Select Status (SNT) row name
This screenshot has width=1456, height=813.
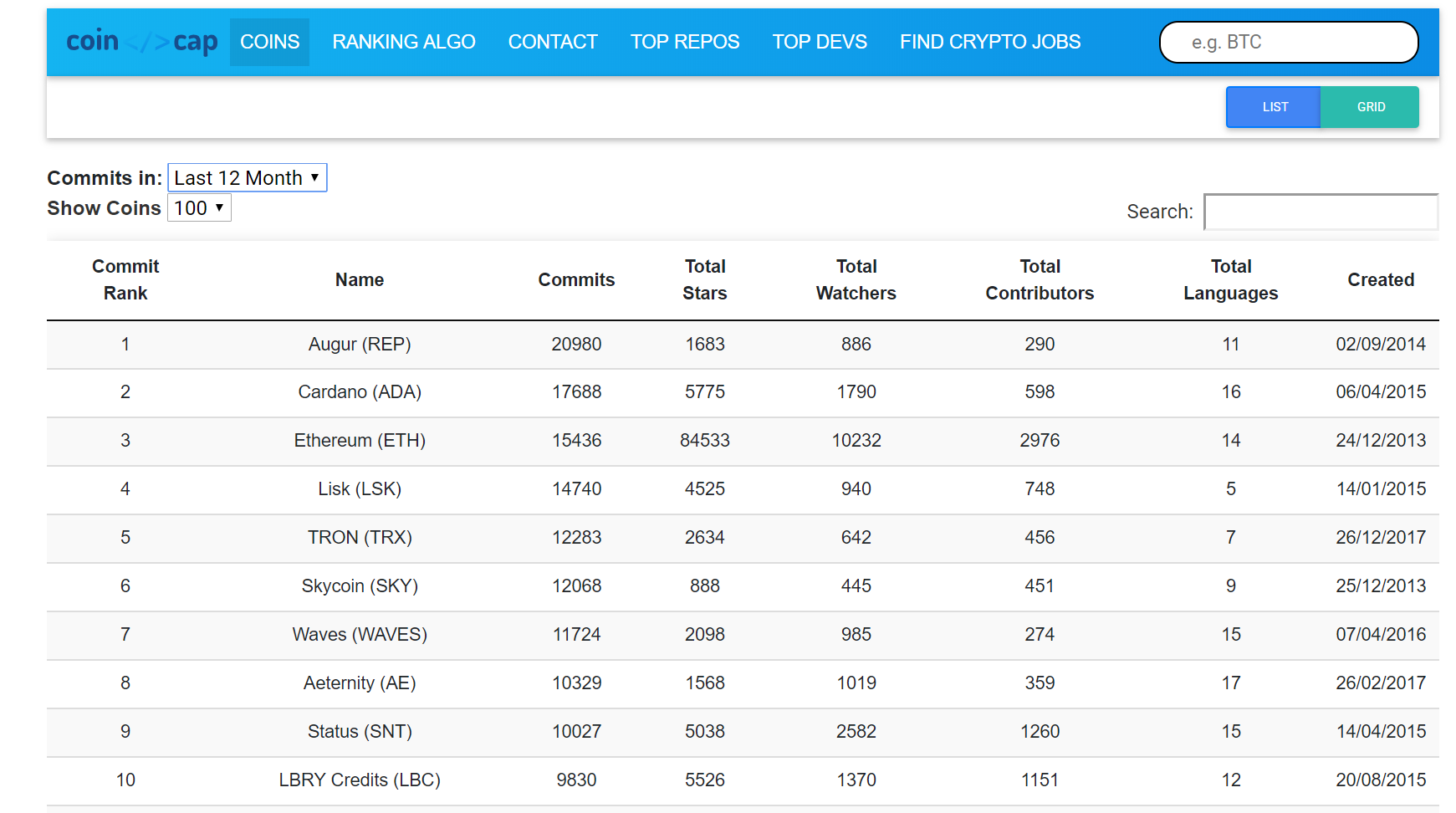coord(360,732)
